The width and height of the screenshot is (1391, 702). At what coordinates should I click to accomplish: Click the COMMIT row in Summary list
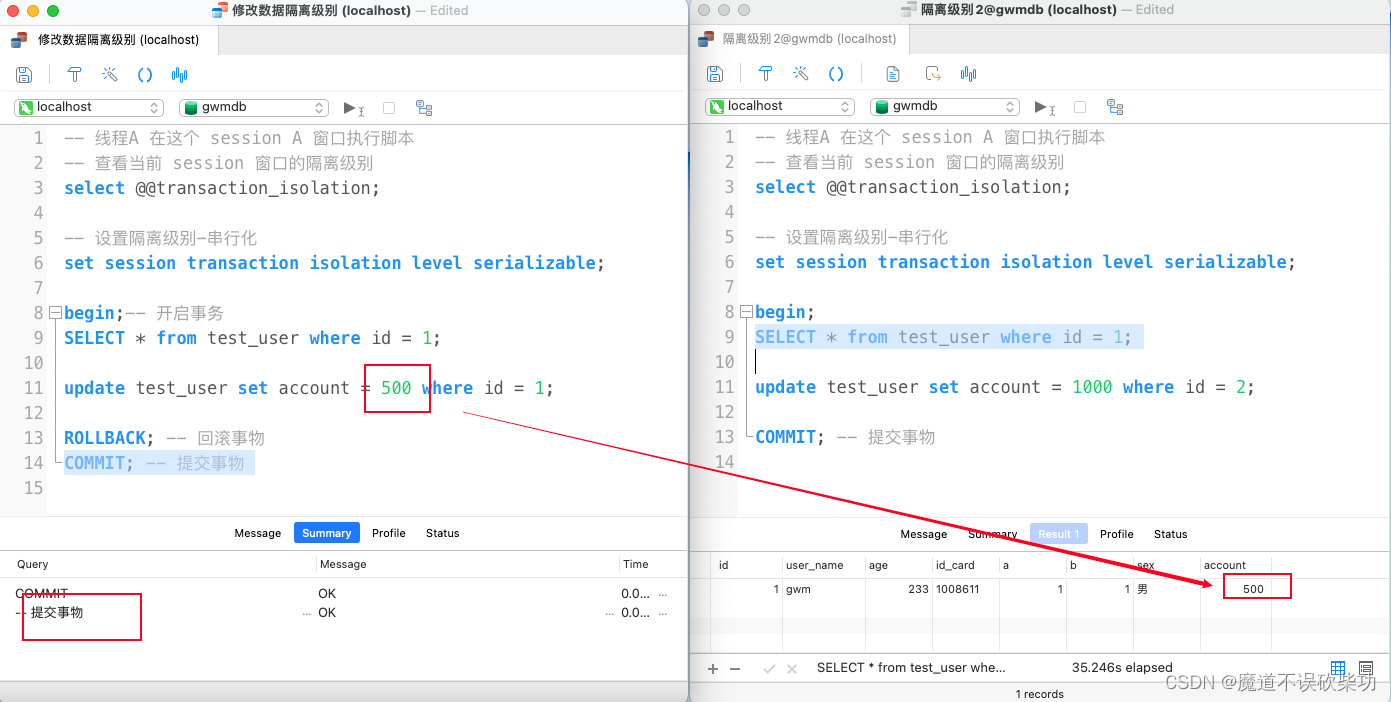343,593
